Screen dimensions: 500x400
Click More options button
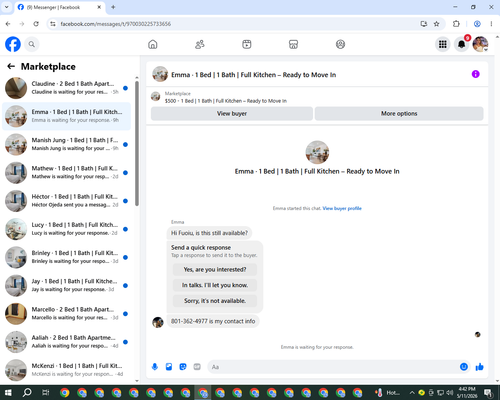399,113
